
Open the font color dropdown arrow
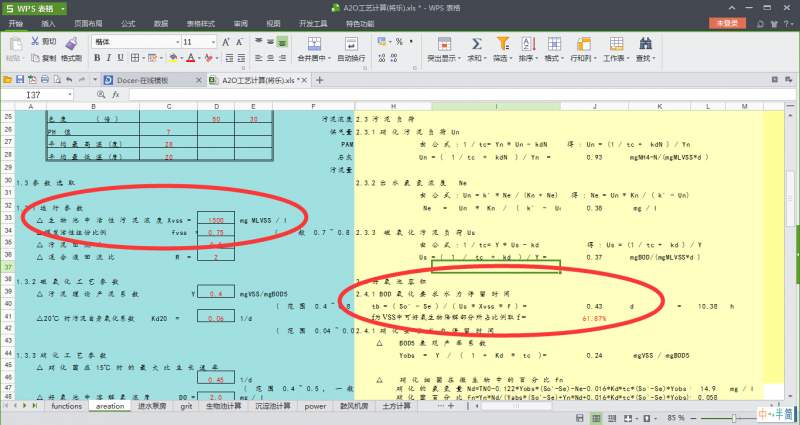tap(198, 58)
